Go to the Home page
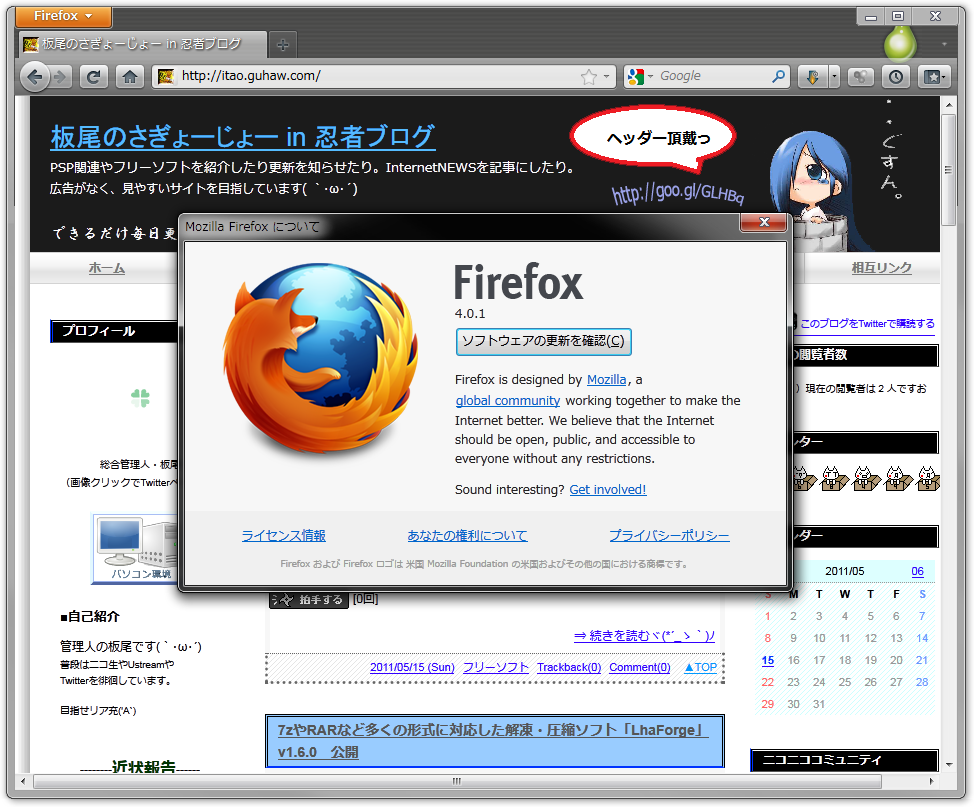Viewport: 974px width, 807px height. pos(130,77)
